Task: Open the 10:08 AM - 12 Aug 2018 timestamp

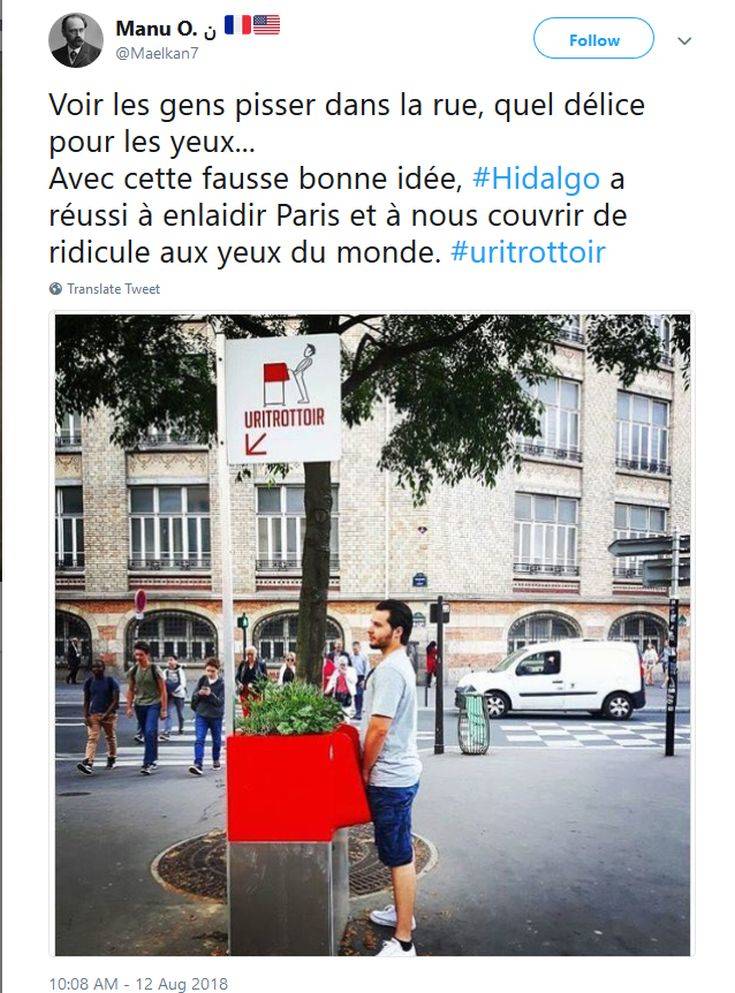Action: 138,984
